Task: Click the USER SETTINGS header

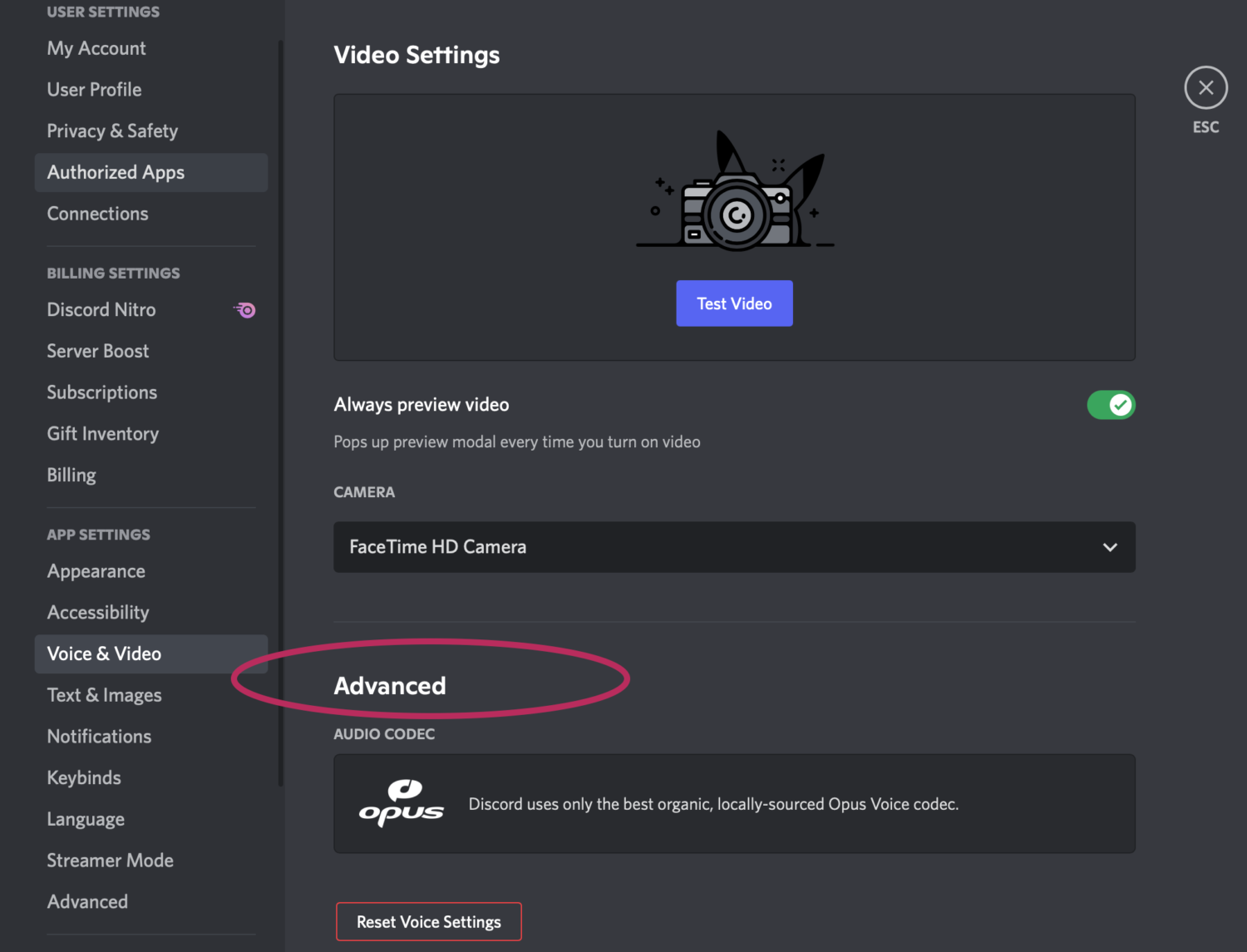Action: tap(103, 12)
